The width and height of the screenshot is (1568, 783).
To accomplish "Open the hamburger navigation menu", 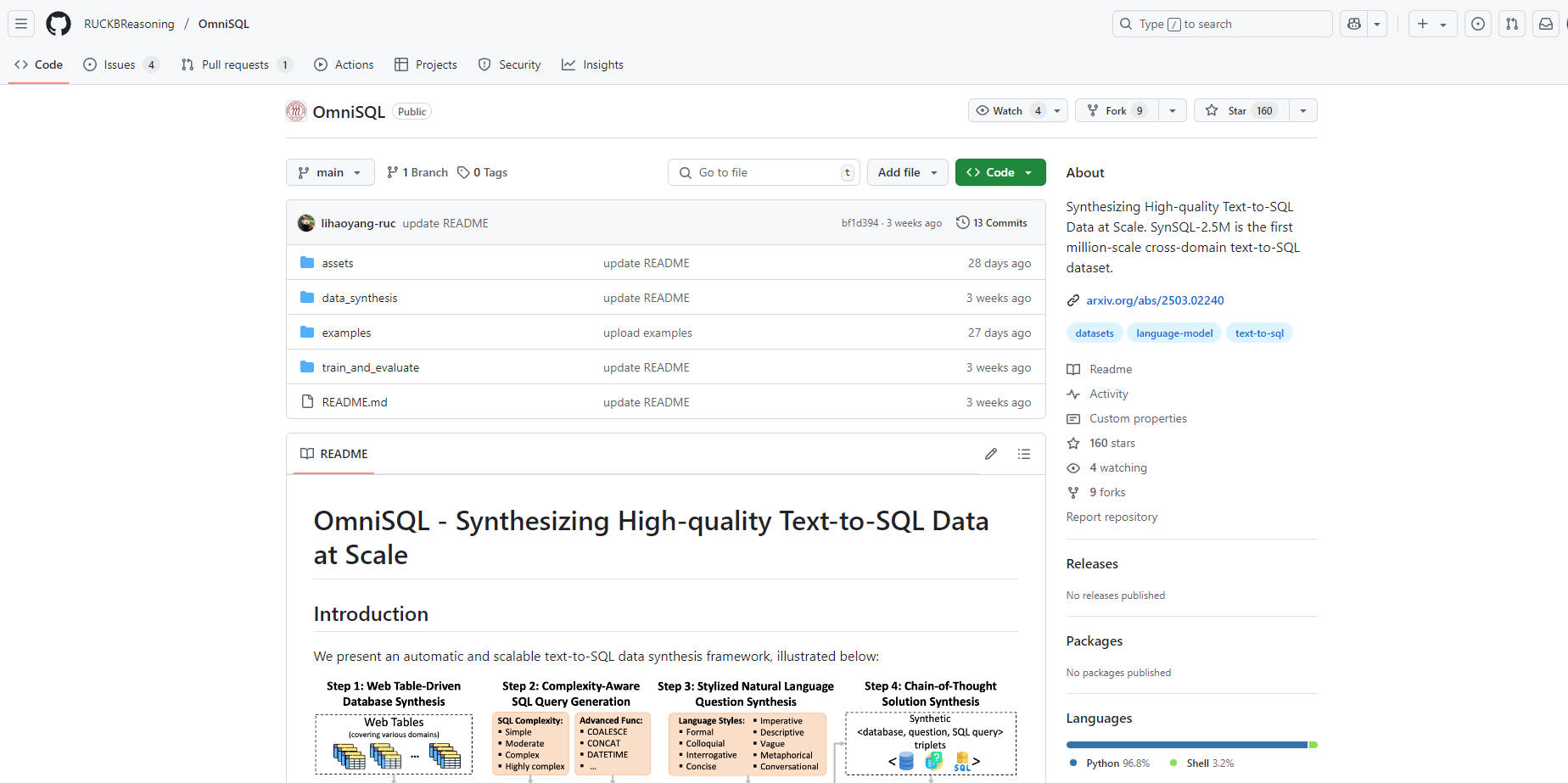I will coord(21,24).
